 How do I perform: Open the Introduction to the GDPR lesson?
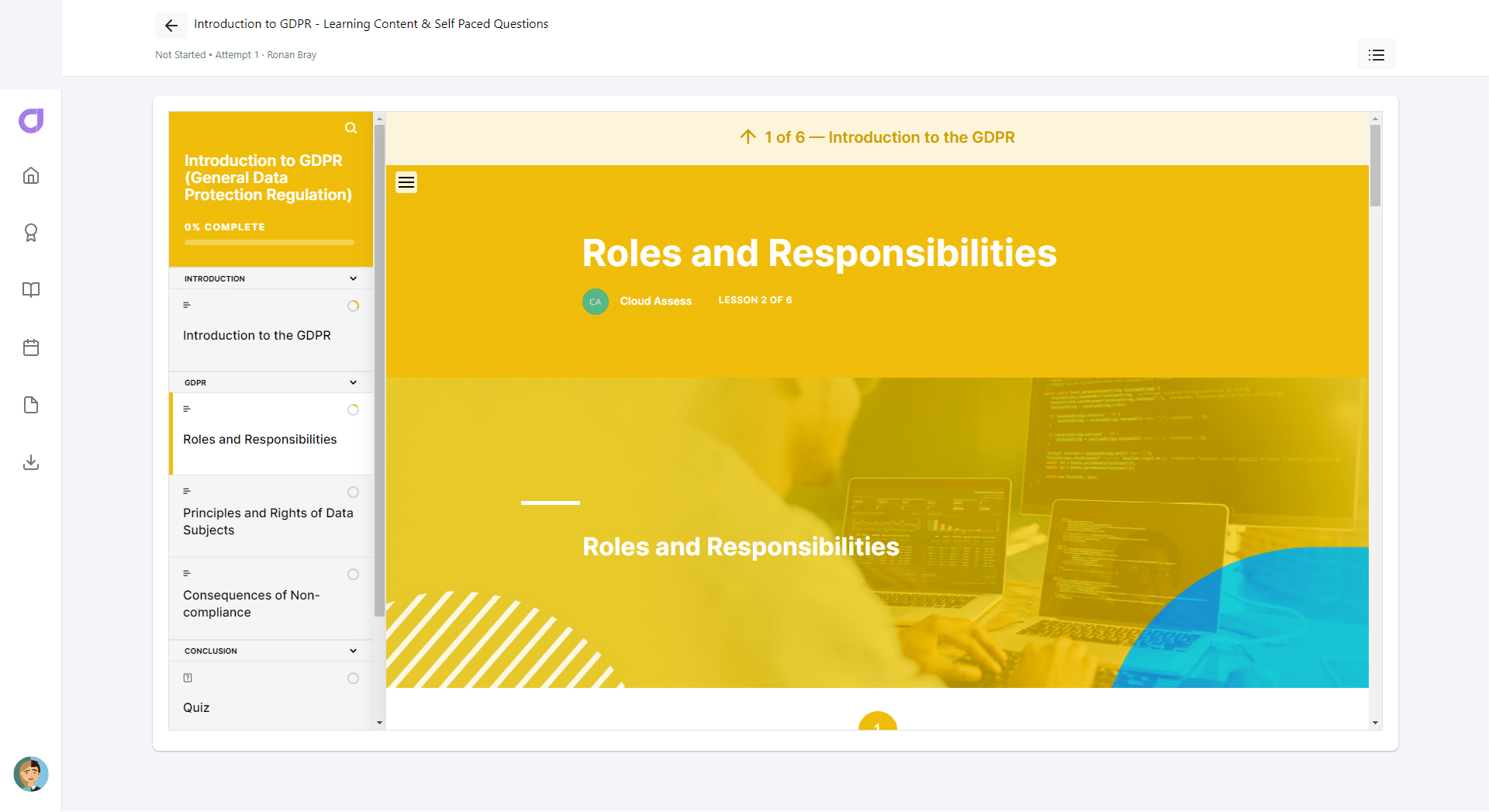click(x=271, y=330)
